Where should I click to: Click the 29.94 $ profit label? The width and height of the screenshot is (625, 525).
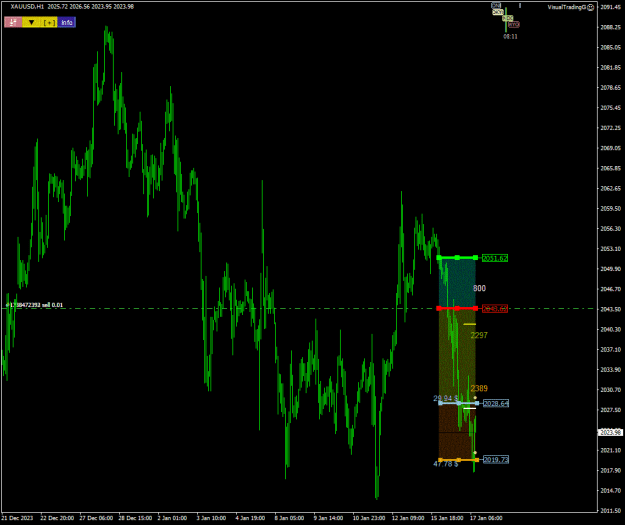click(445, 398)
